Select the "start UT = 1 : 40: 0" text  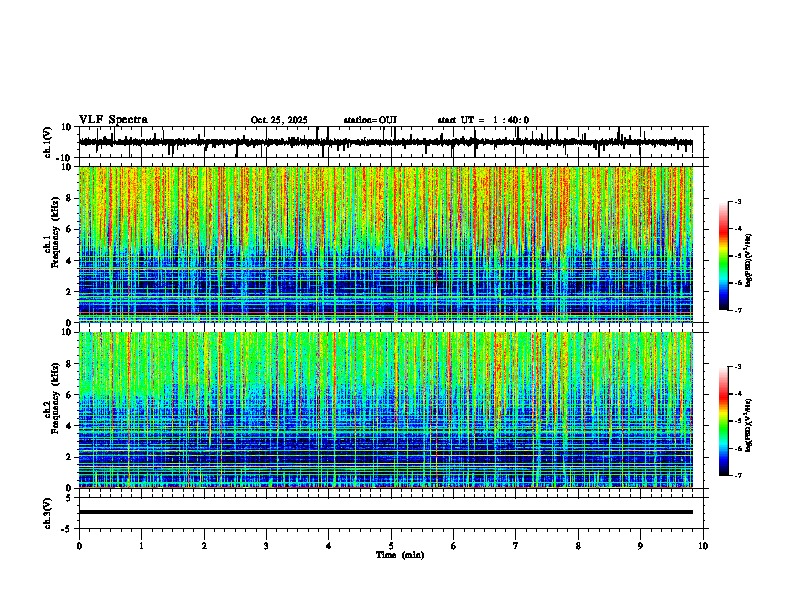[x=483, y=120]
